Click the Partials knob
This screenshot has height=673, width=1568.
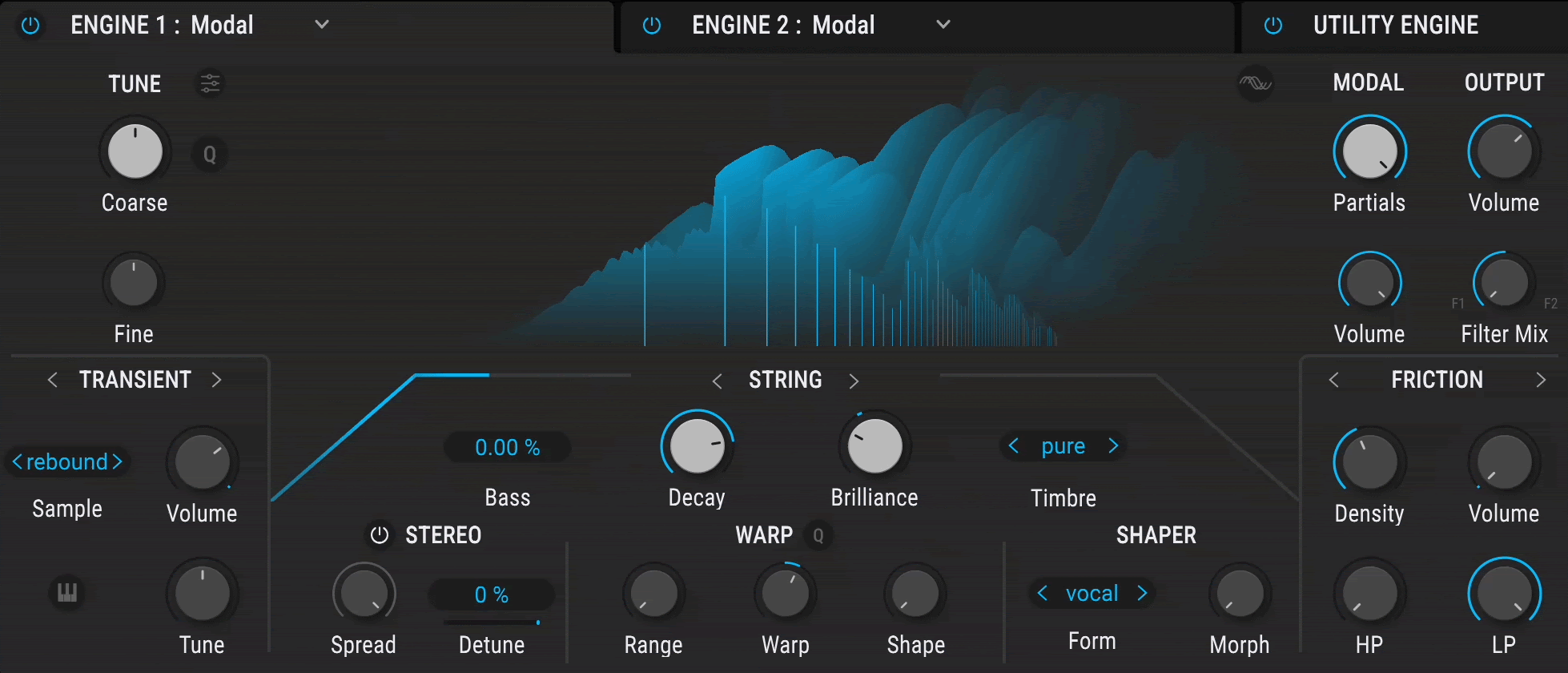pos(1369,151)
